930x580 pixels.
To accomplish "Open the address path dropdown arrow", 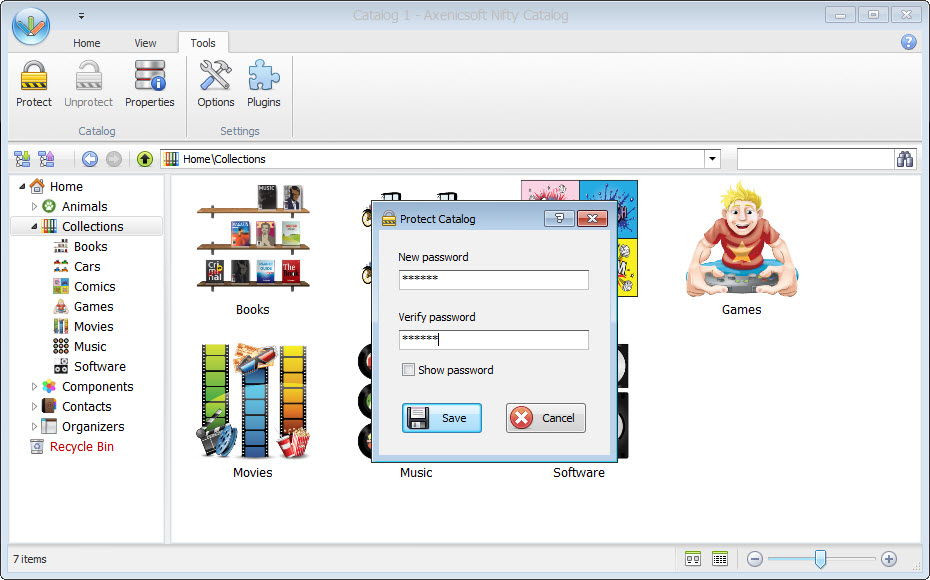I will coord(712,159).
